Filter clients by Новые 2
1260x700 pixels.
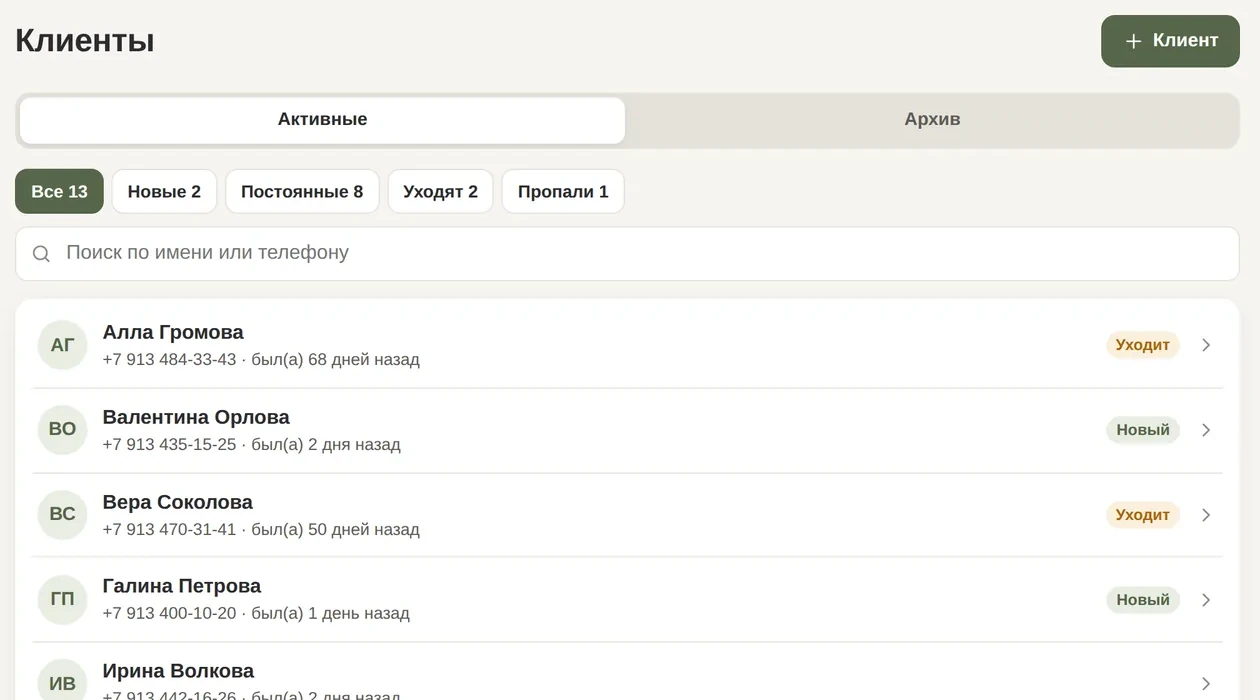(x=164, y=191)
